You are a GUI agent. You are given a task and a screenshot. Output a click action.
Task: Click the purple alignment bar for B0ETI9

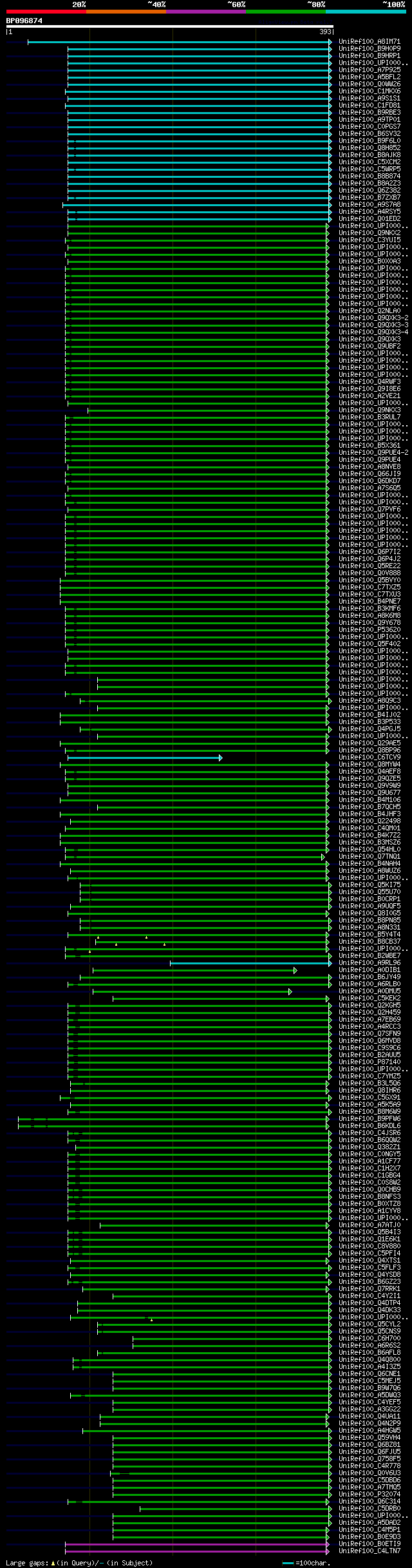(x=197, y=1544)
